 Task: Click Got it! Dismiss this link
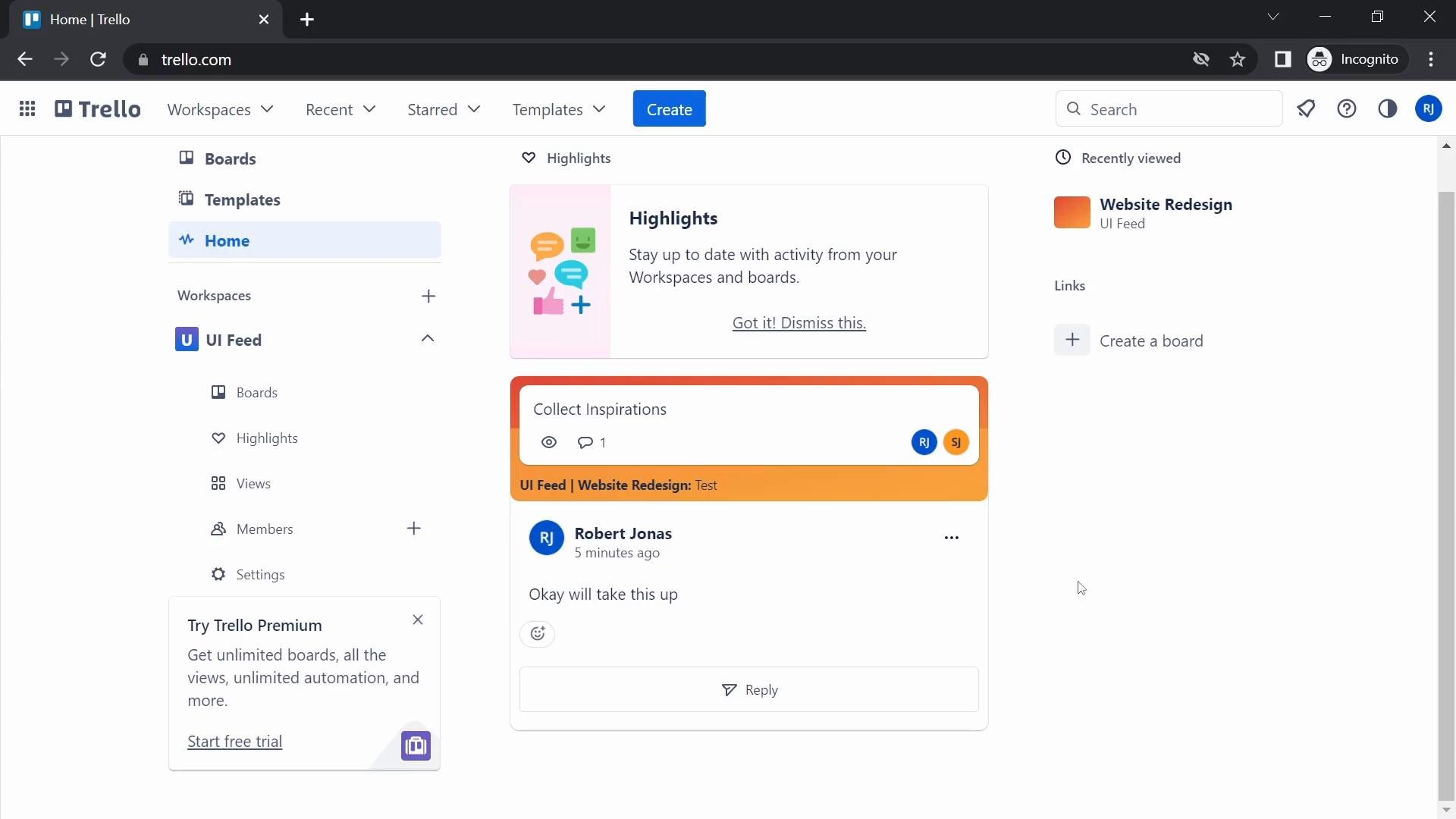[799, 323]
